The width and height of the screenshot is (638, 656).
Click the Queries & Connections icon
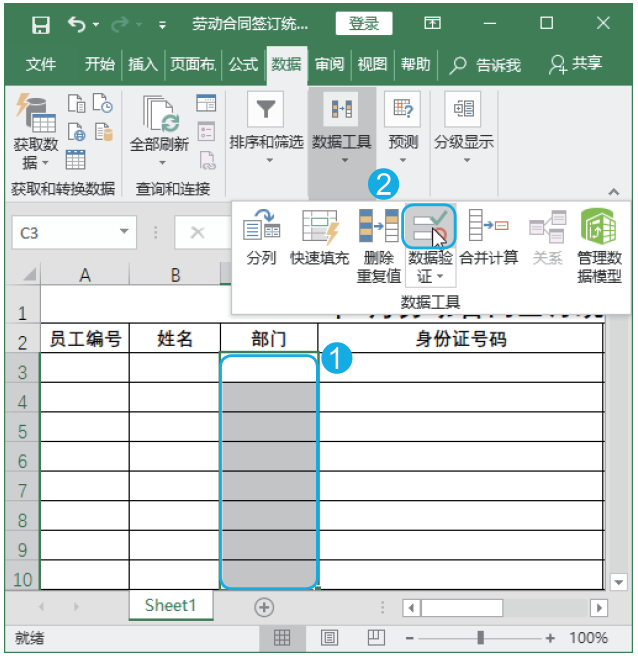point(206,103)
